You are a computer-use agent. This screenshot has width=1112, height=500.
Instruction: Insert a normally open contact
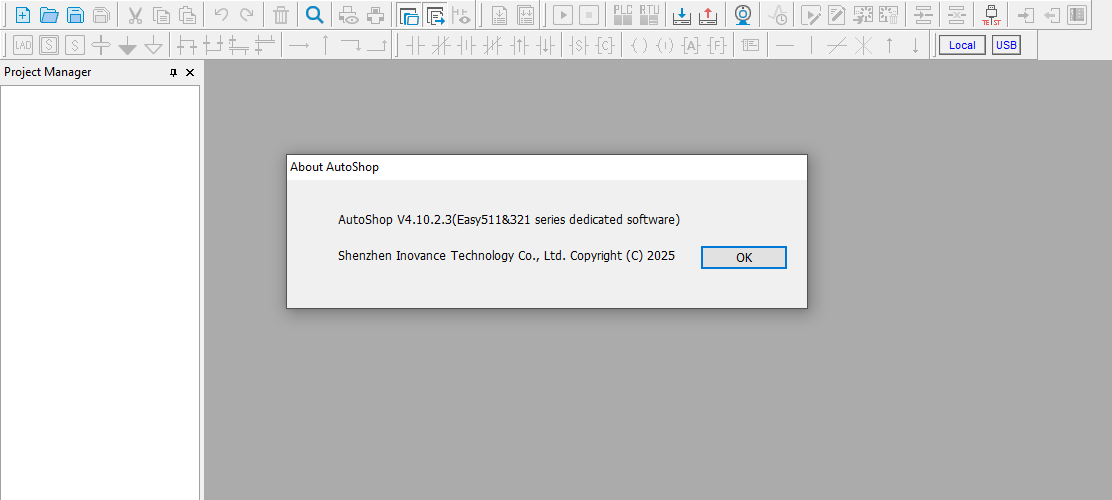point(415,45)
